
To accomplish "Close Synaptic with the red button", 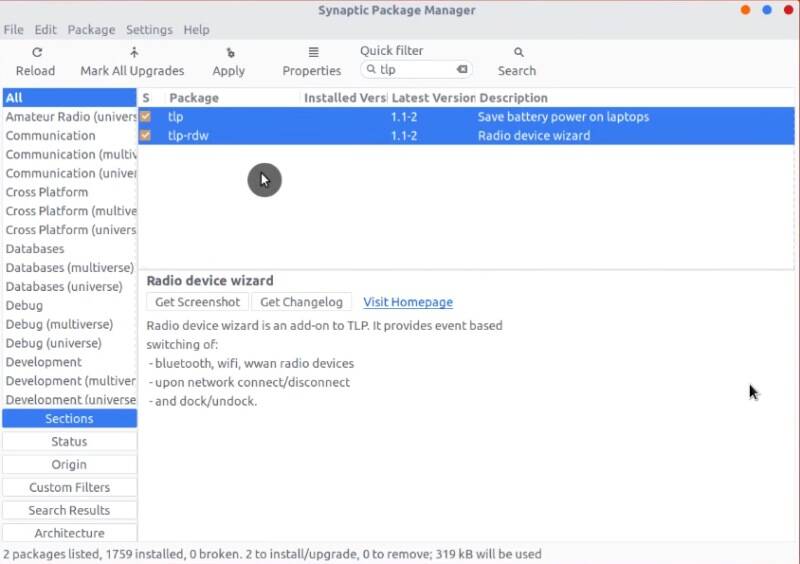I will [x=788, y=10].
